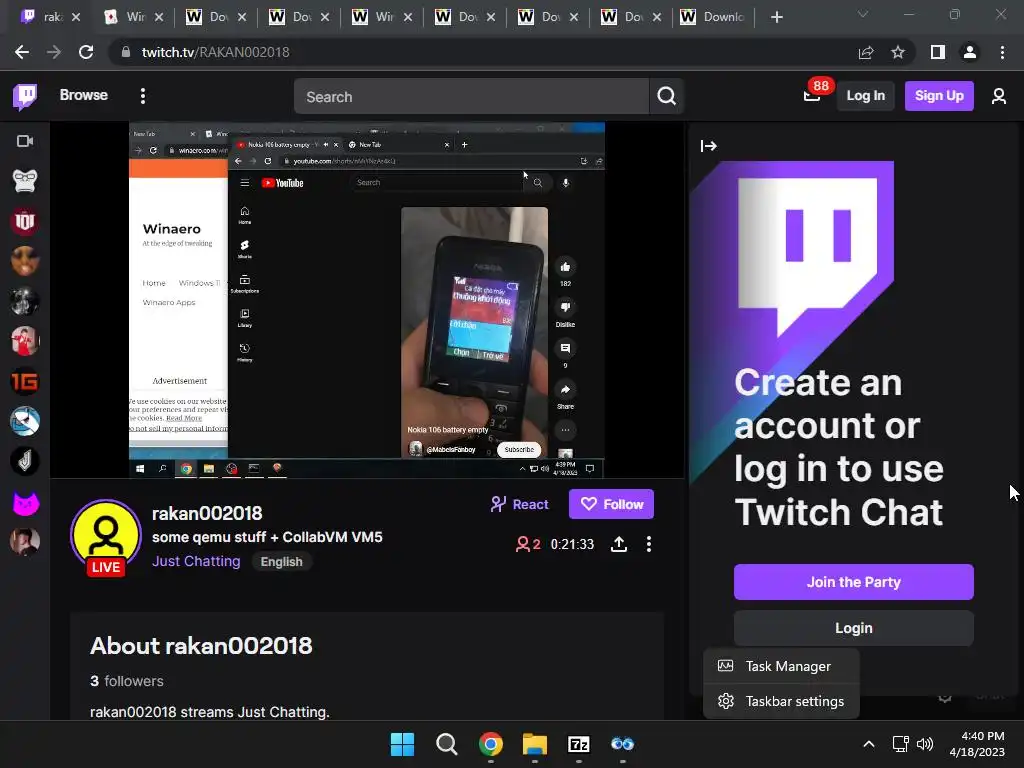This screenshot has width=1024, height=768.
Task: Go forward with the browser forward arrow
Action: click(54, 52)
